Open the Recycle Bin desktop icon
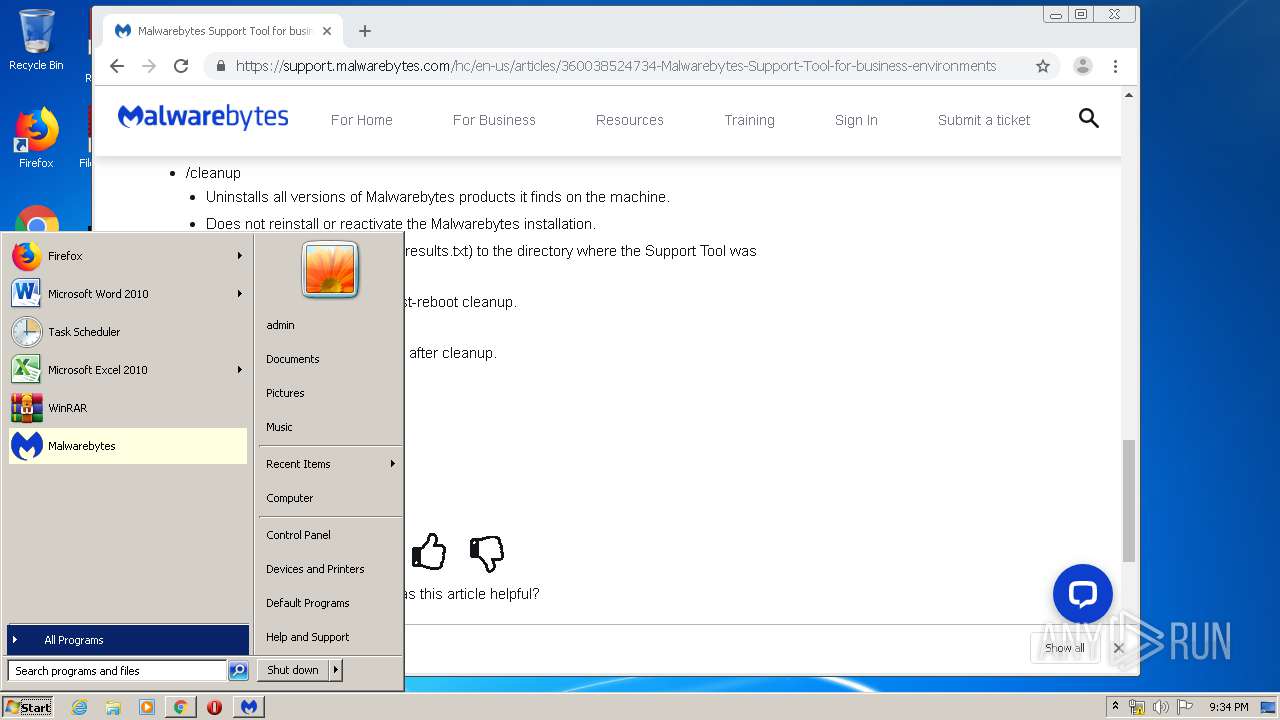Image resolution: width=1280 pixels, height=720 pixels. (x=36, y=40)
